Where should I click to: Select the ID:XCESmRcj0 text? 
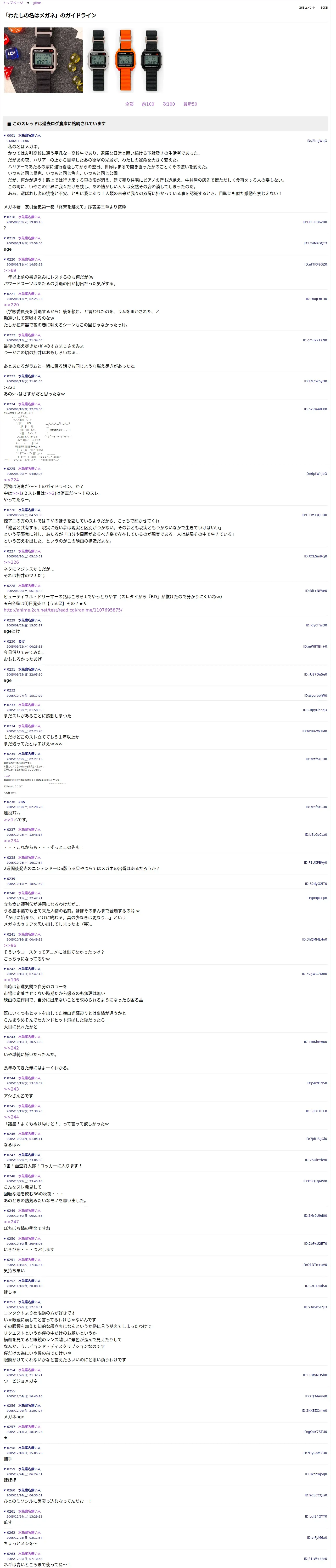(x=316, y=556)
